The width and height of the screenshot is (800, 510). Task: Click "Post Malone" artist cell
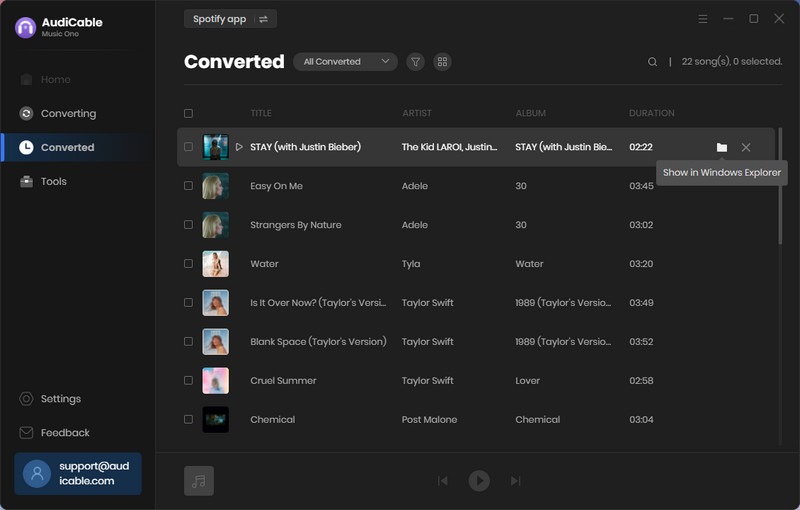[429, 420]
